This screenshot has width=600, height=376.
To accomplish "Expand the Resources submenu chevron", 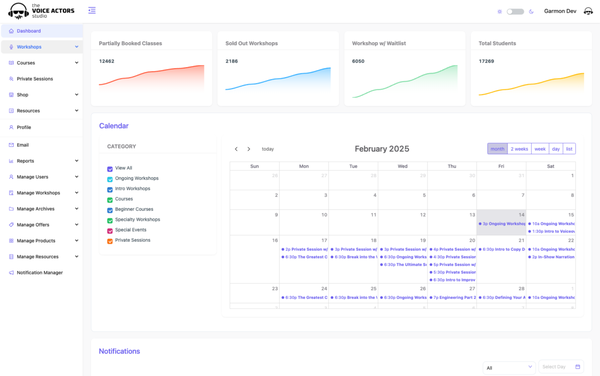I will [77, 111].
